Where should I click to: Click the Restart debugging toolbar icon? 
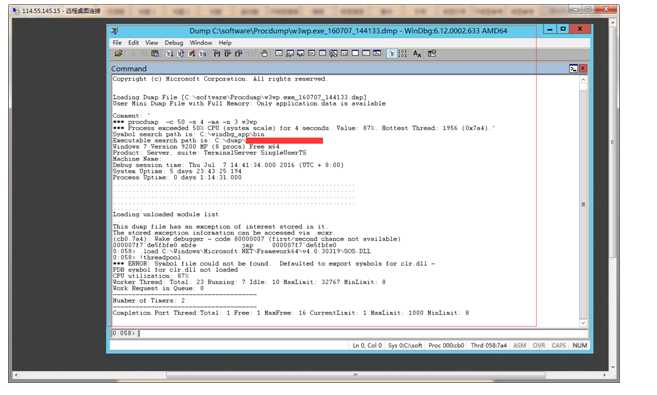[181, 53]
